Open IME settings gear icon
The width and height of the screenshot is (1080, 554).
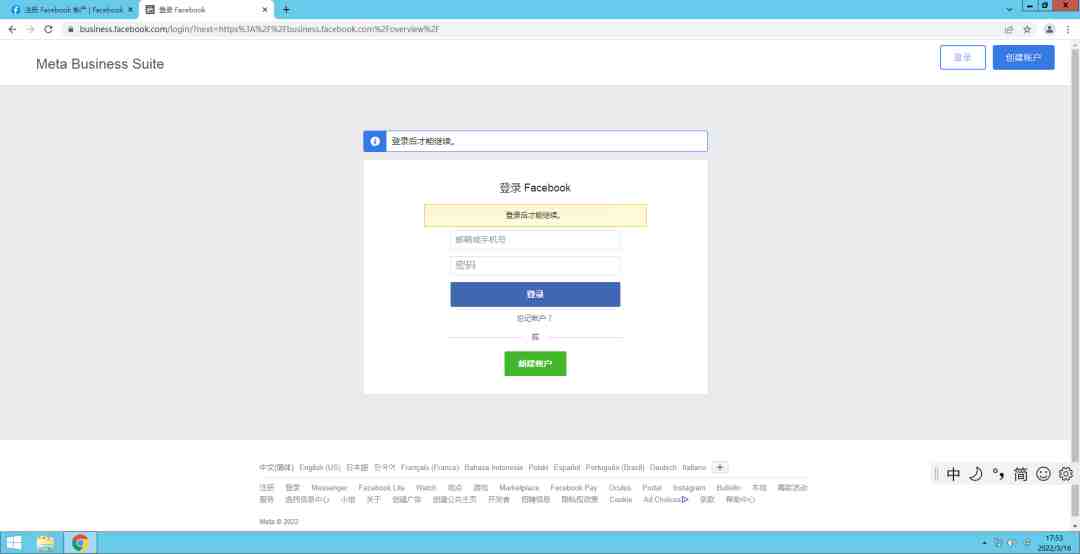(1066, 474)
